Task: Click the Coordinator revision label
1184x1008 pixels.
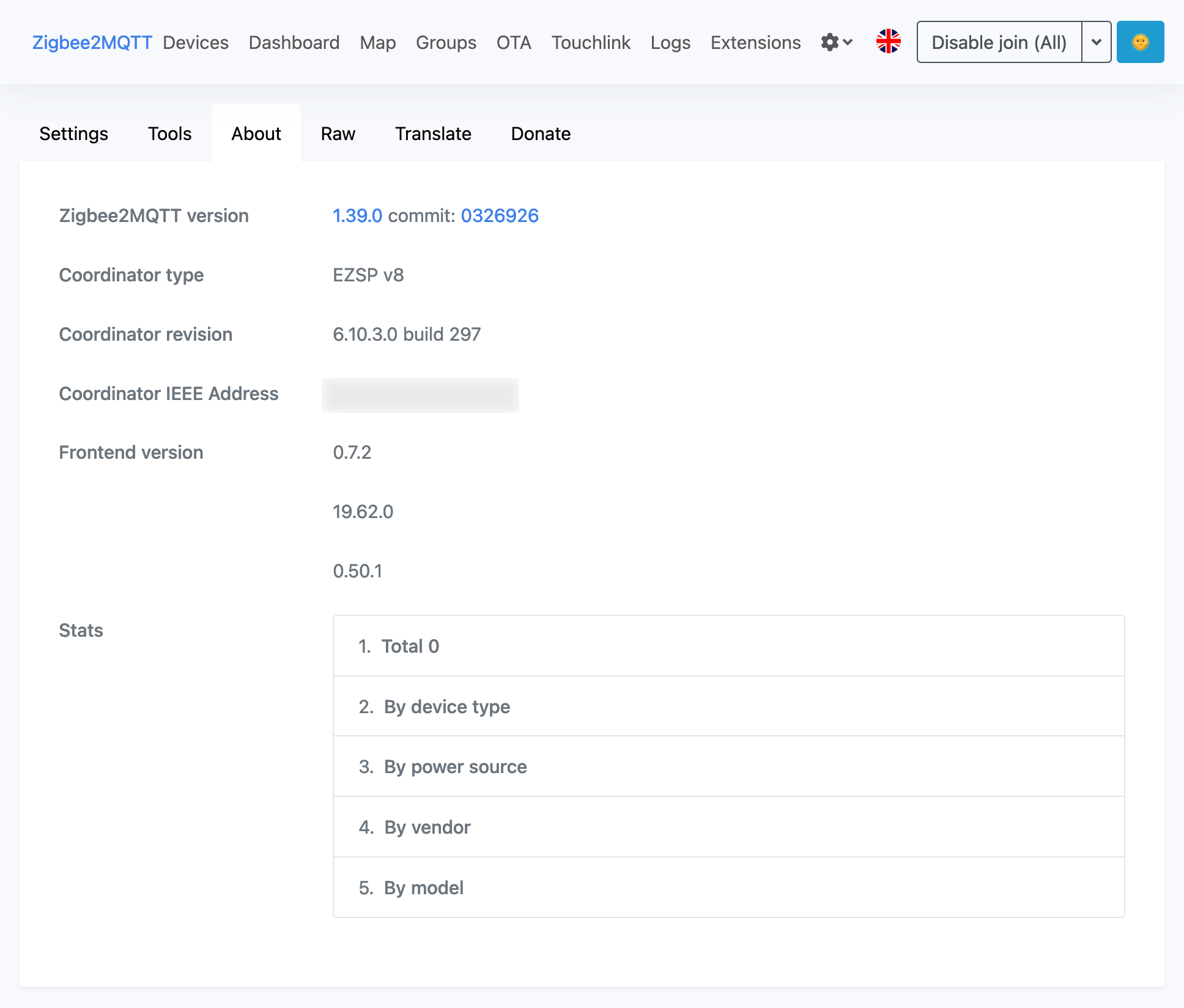Action: click(x=146, y=334)
